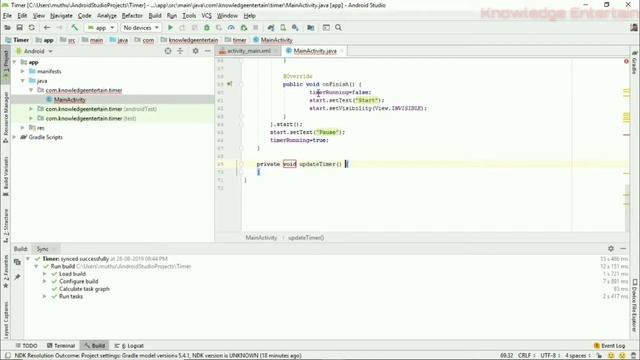640x360 pixels.
Task: Switch to the activity_main.xml tab
Action: coord(249,51)
